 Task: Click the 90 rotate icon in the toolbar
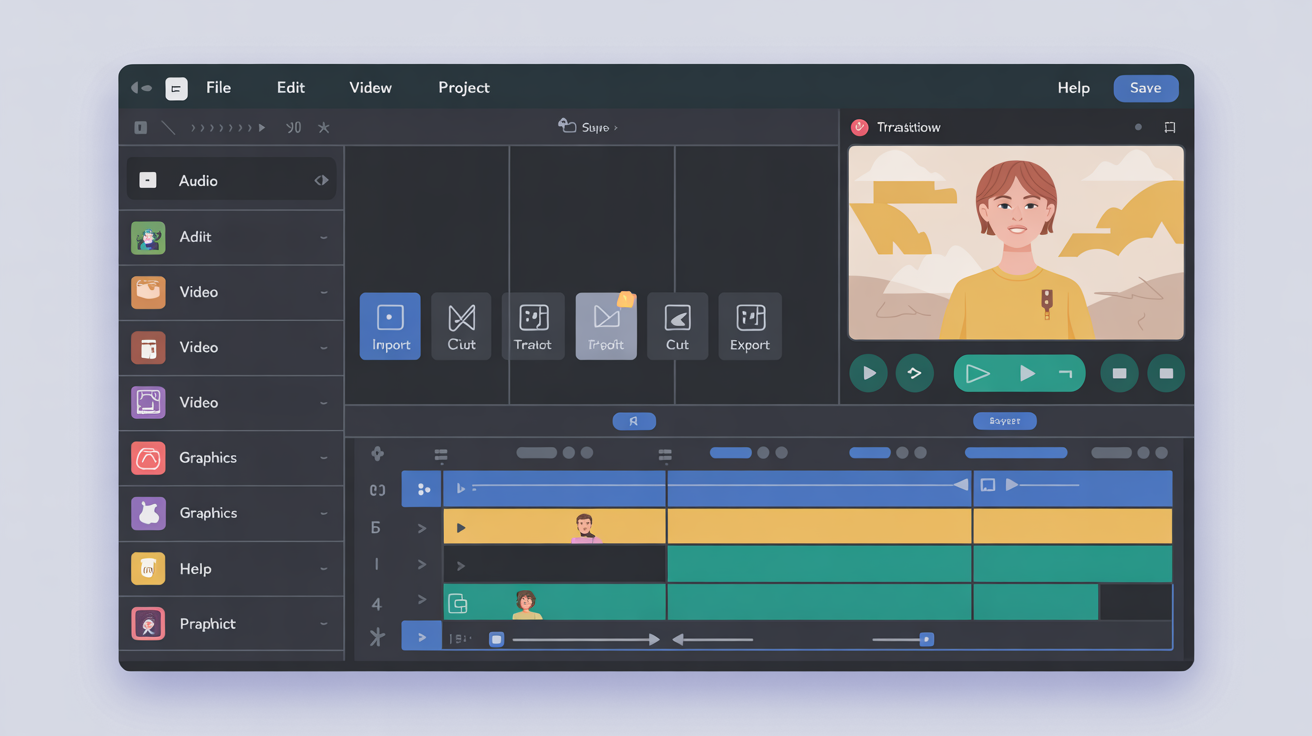pos(294,128)
